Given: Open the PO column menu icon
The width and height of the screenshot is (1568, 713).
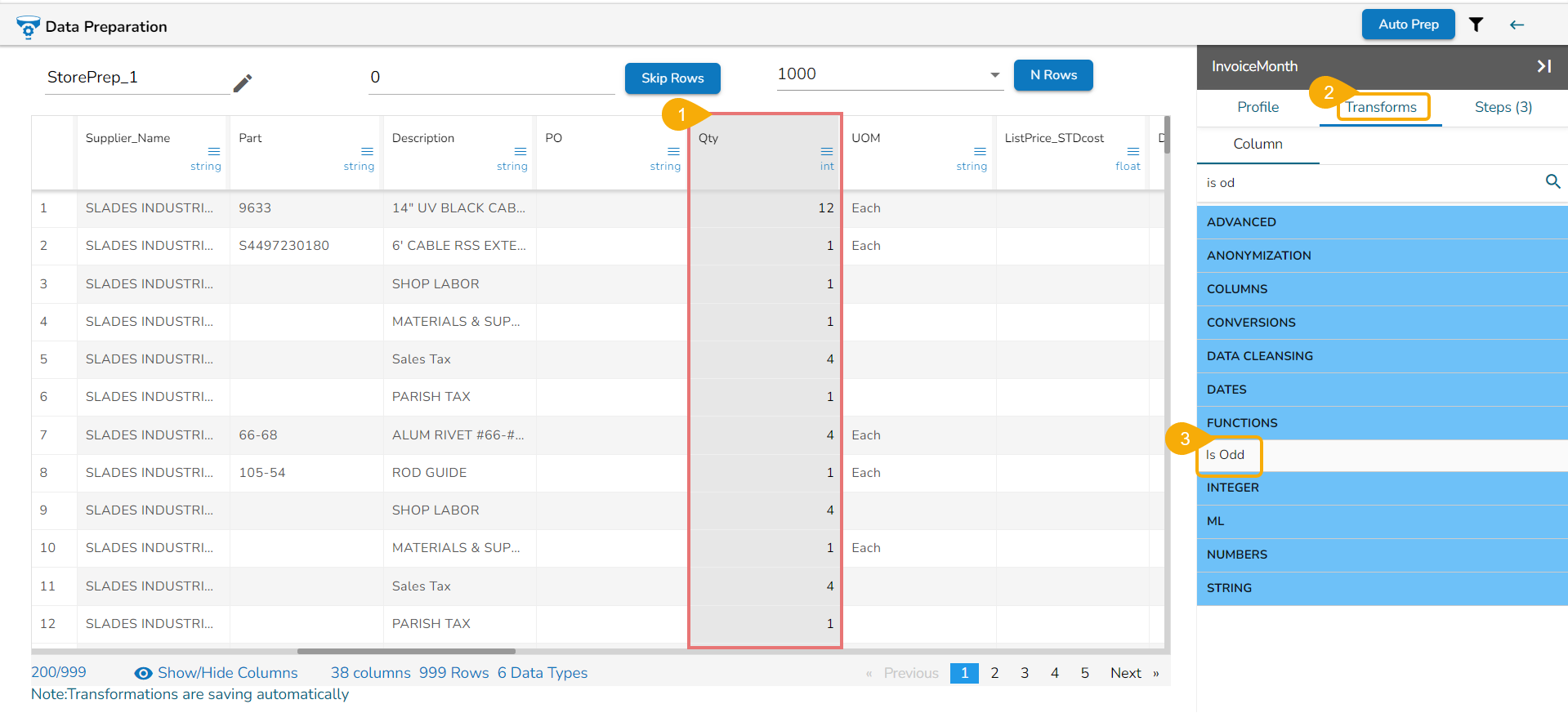Looking at the screenshot, I should tap(673, 151).
